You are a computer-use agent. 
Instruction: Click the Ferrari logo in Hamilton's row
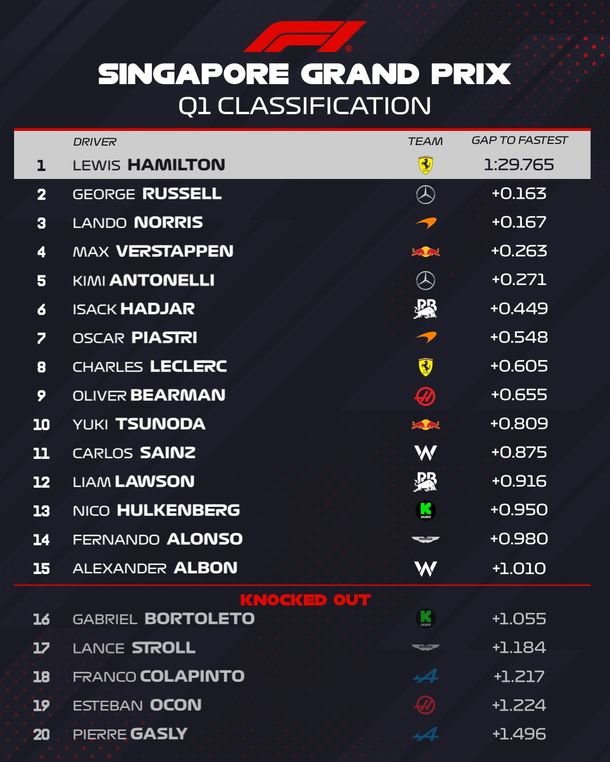coord(425,165)
